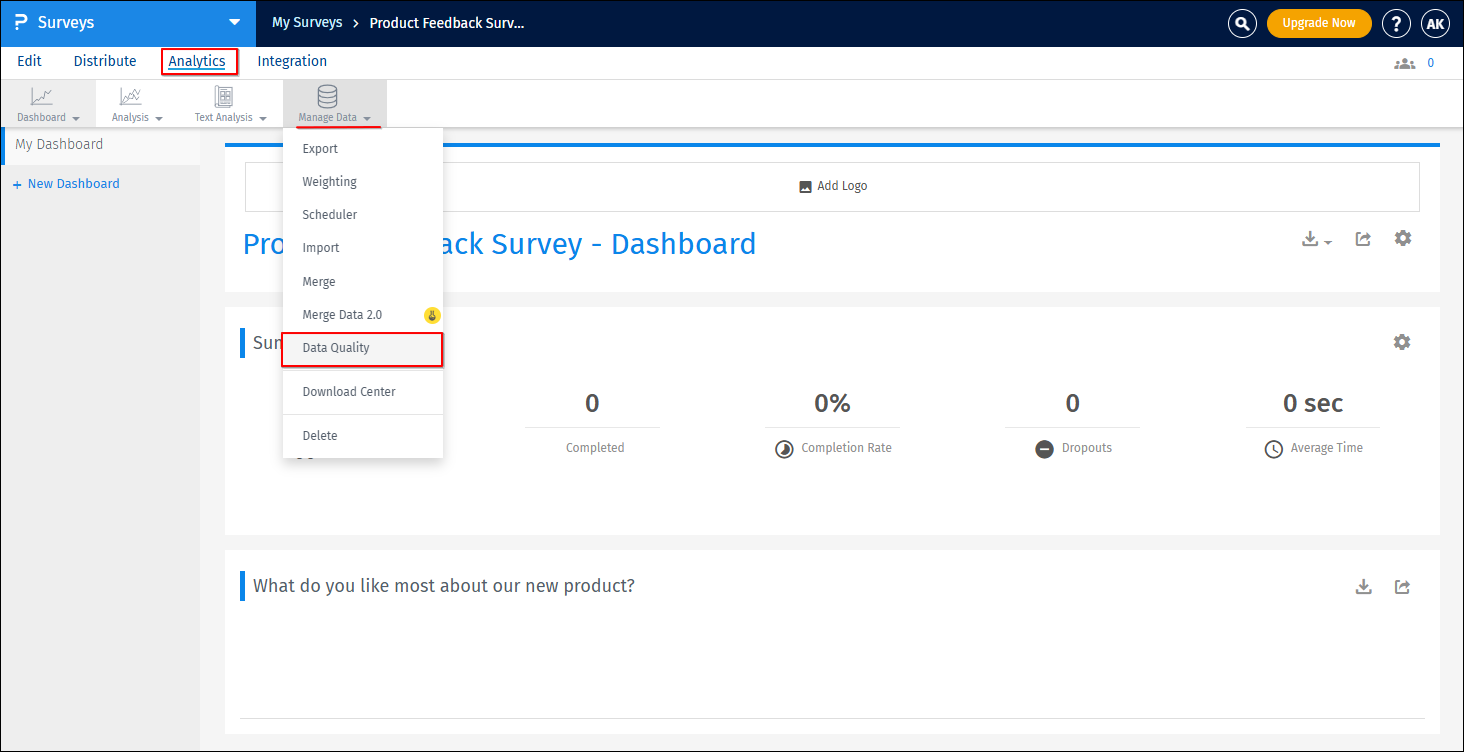The width and height of the screenshot is (1464, 752).
Task: Click the Manage Data database icon
Action: (x=327, y=96)
